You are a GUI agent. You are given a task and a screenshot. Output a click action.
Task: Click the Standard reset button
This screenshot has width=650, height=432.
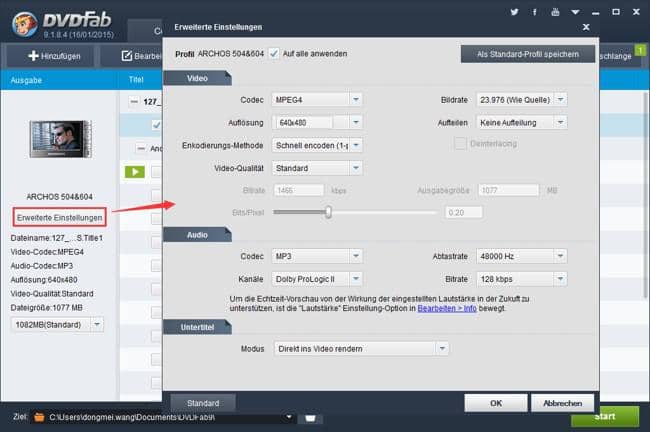[x=203, y=403]
